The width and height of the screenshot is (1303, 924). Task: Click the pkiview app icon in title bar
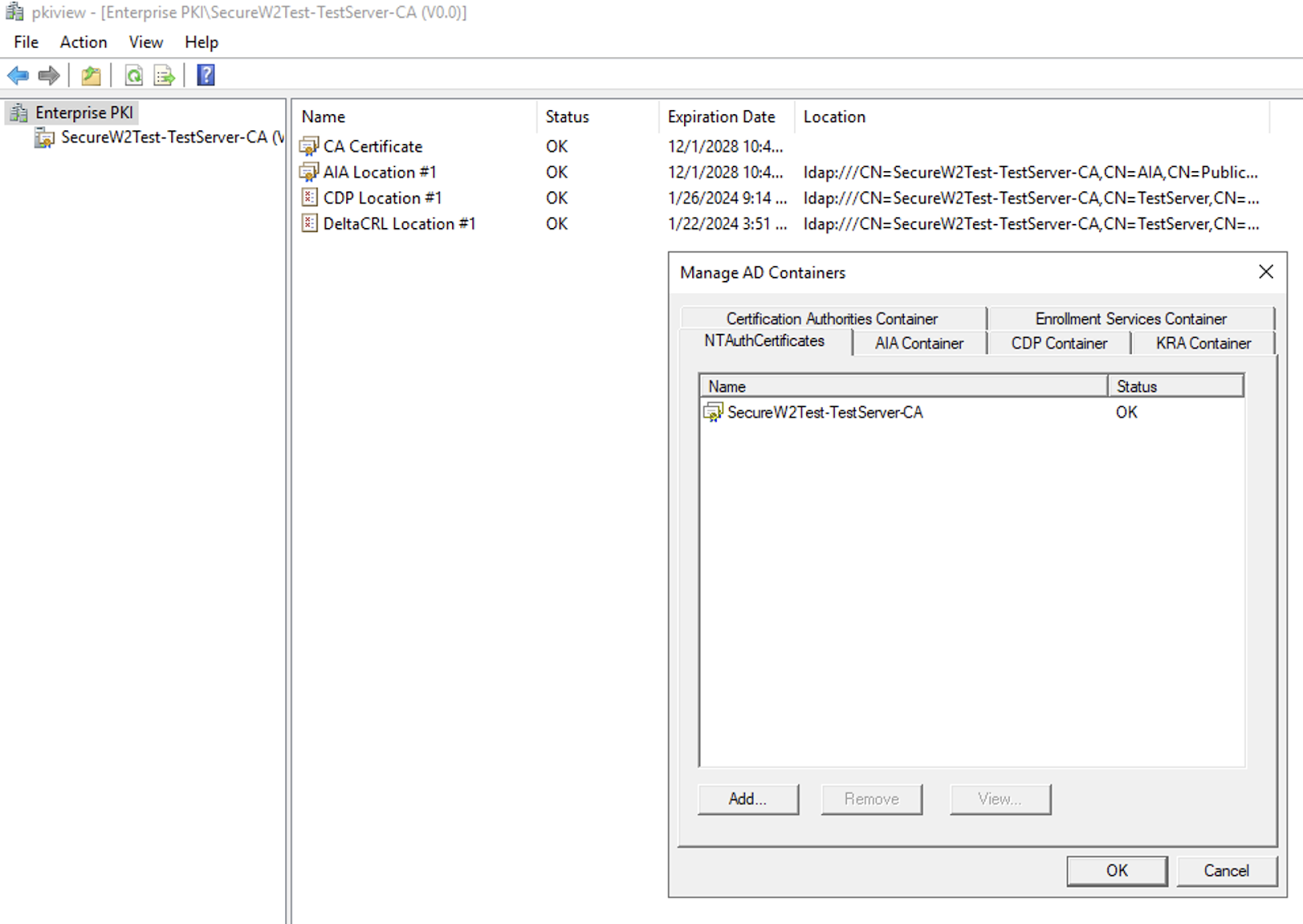point(15,12)
